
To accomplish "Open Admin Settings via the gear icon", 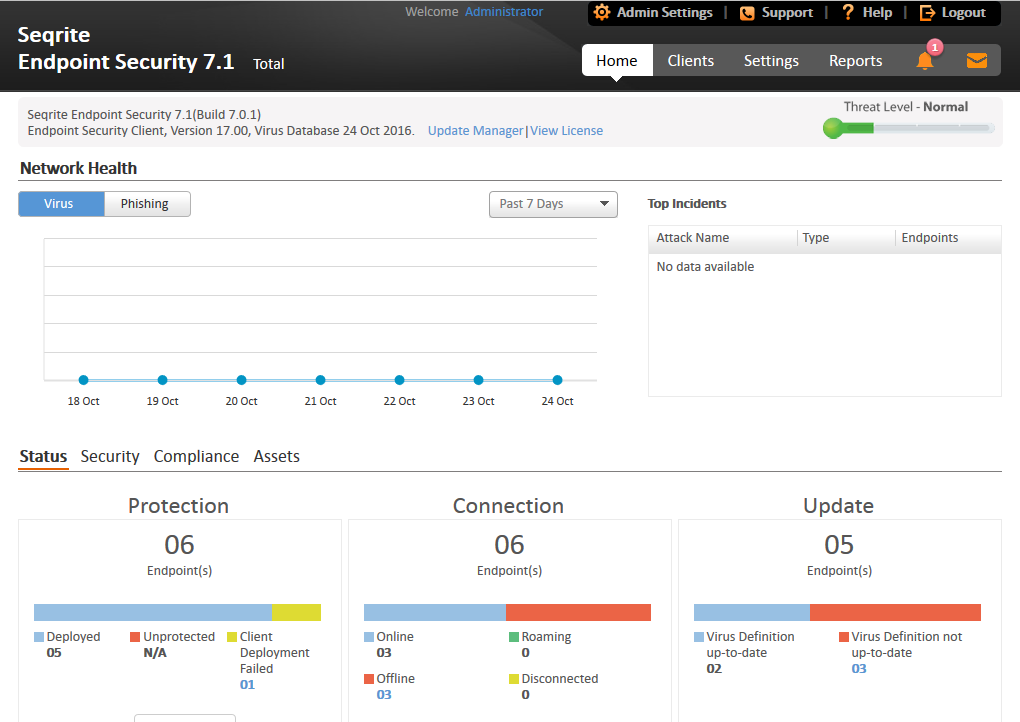I will 602,12.
